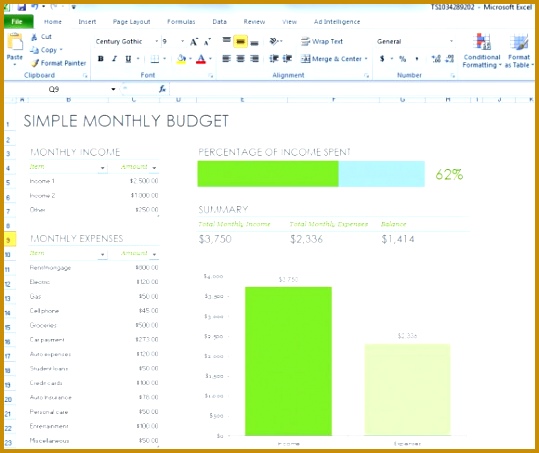Switch to the Page Layout tab
The width and height of the screenshot is (539, 453).
tap(131, 22)
